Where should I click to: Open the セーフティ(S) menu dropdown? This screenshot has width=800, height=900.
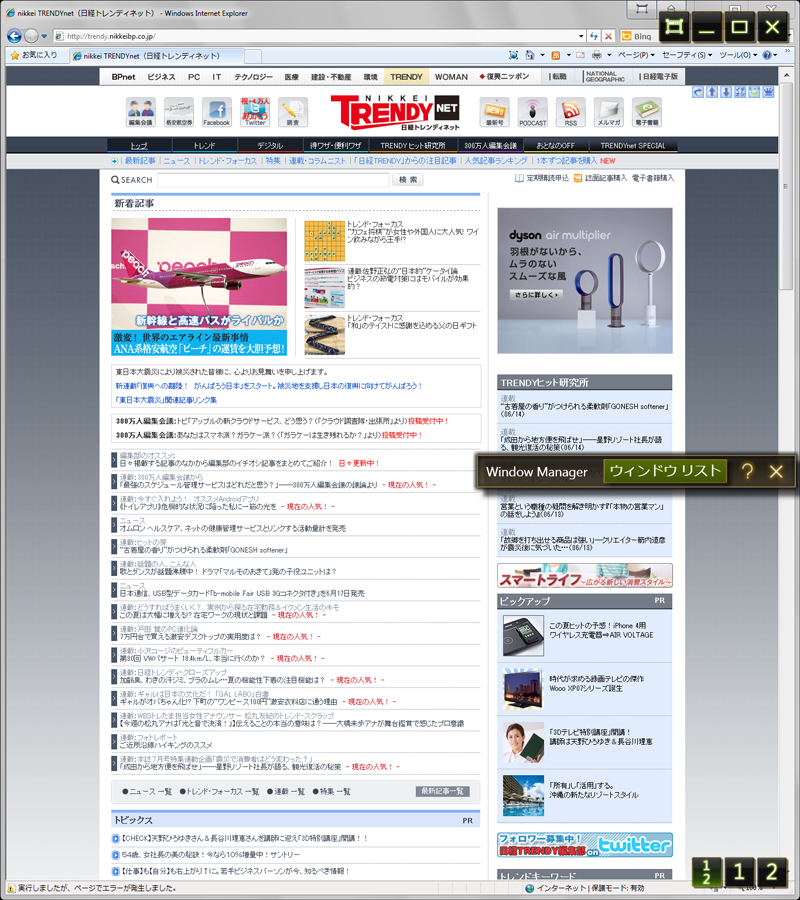click(687, 55)
